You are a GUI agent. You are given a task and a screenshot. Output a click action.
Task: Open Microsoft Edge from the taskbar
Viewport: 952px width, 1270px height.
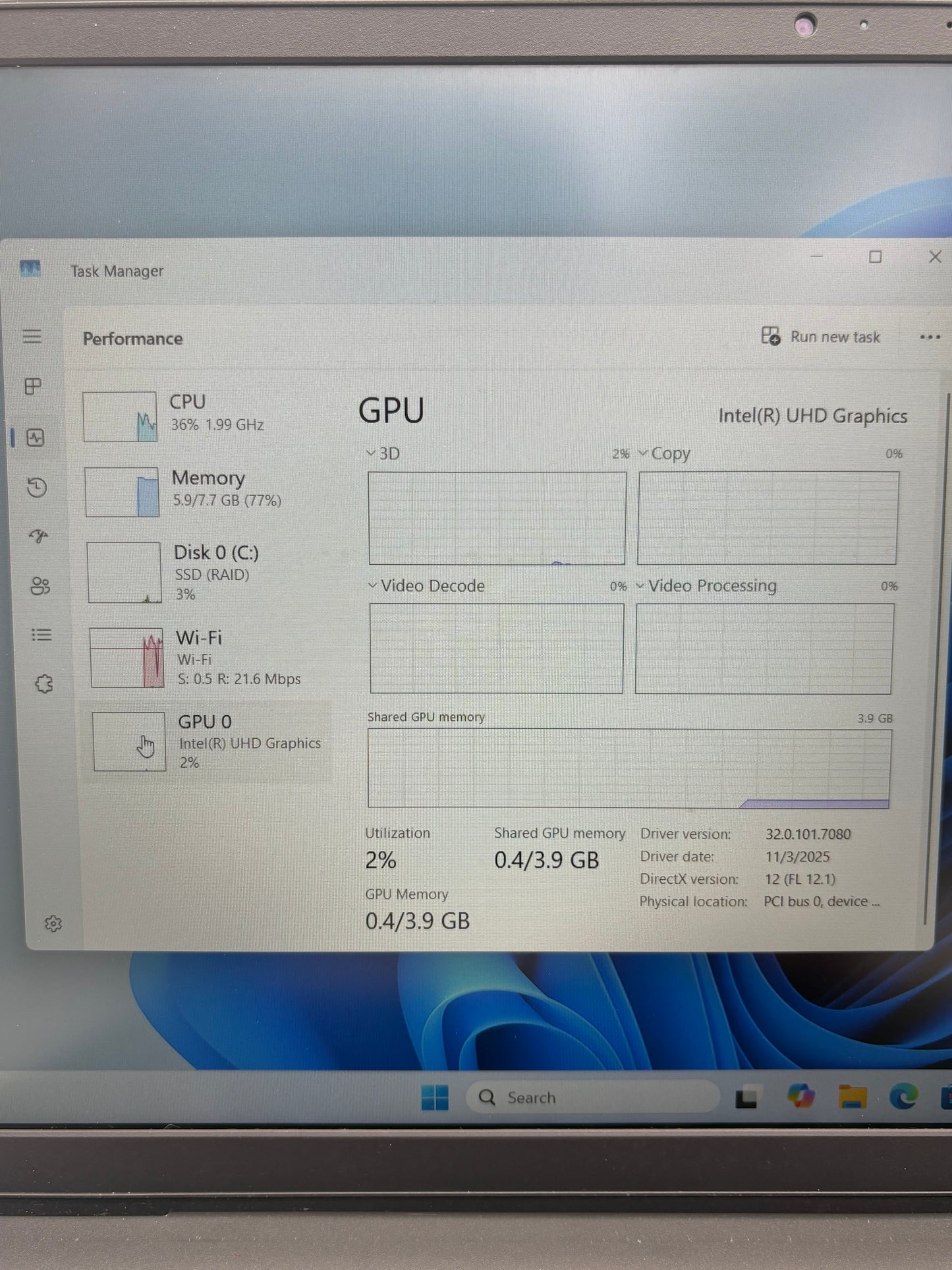point(903,1097)
